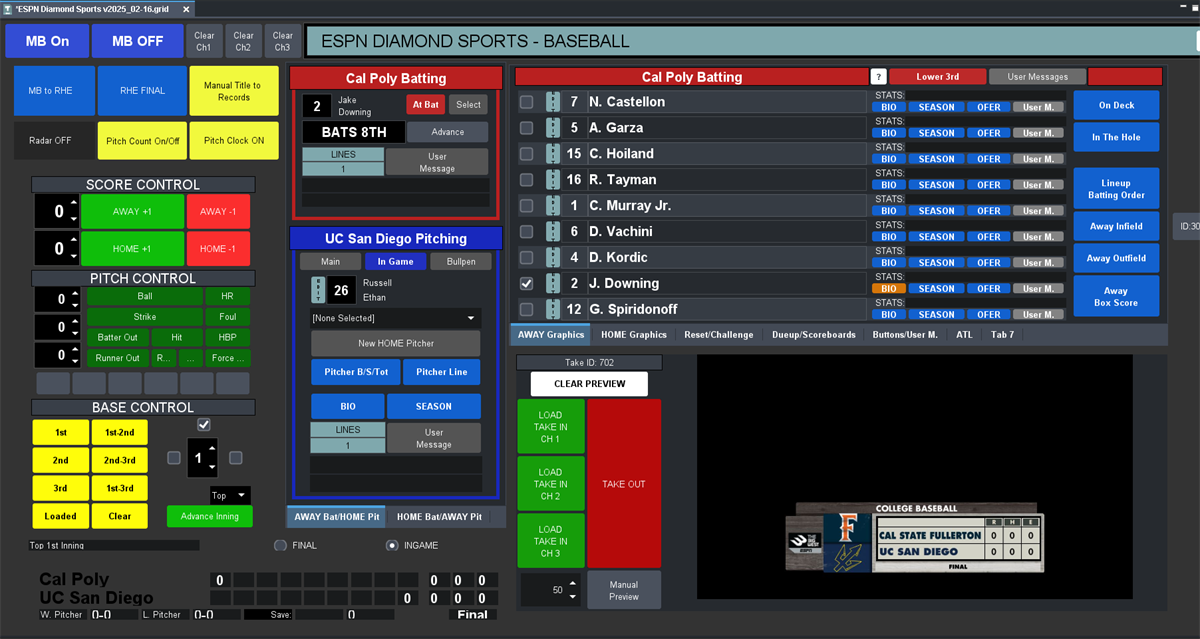Click the MB On button

(47, 41)
